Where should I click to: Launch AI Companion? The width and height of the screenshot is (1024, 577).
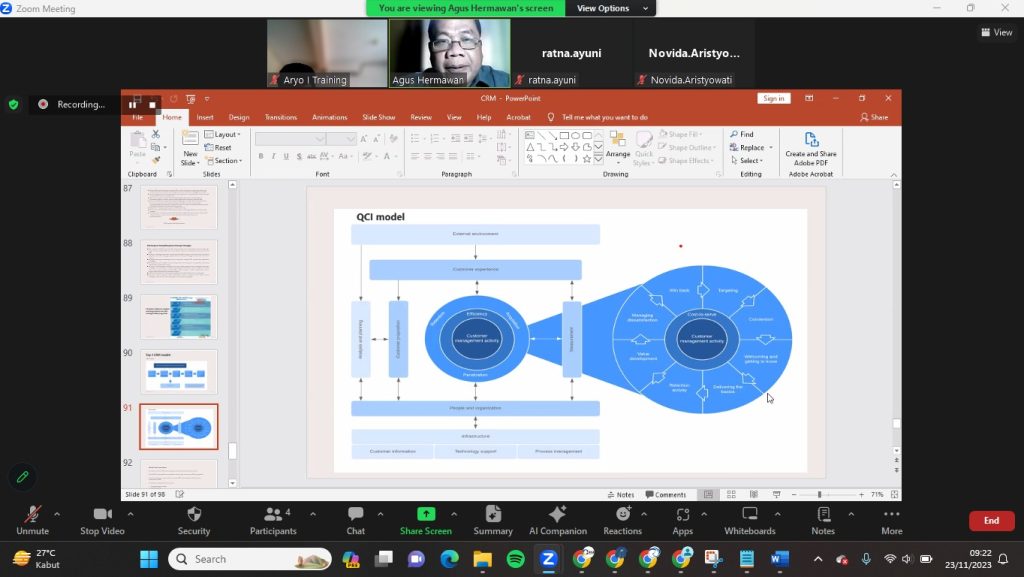pos(558,520)
